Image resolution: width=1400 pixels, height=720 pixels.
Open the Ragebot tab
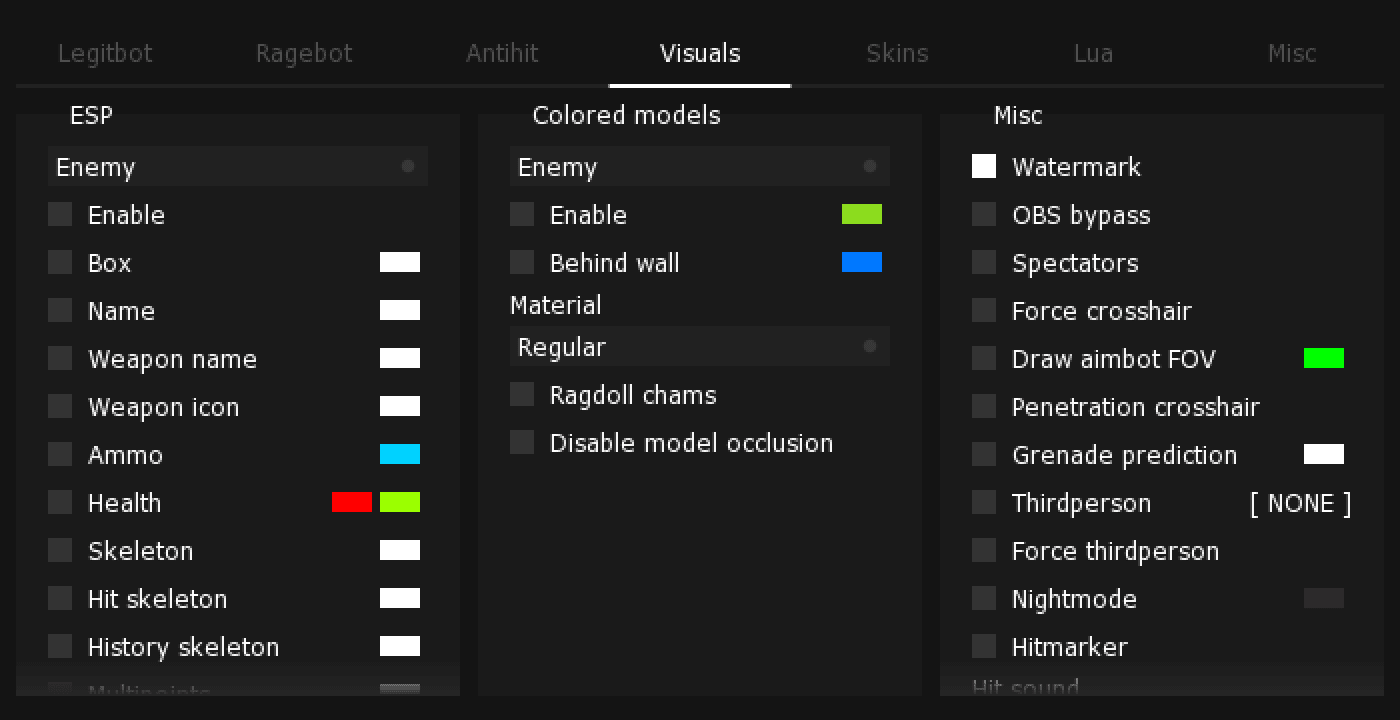[x=304, y=53]
